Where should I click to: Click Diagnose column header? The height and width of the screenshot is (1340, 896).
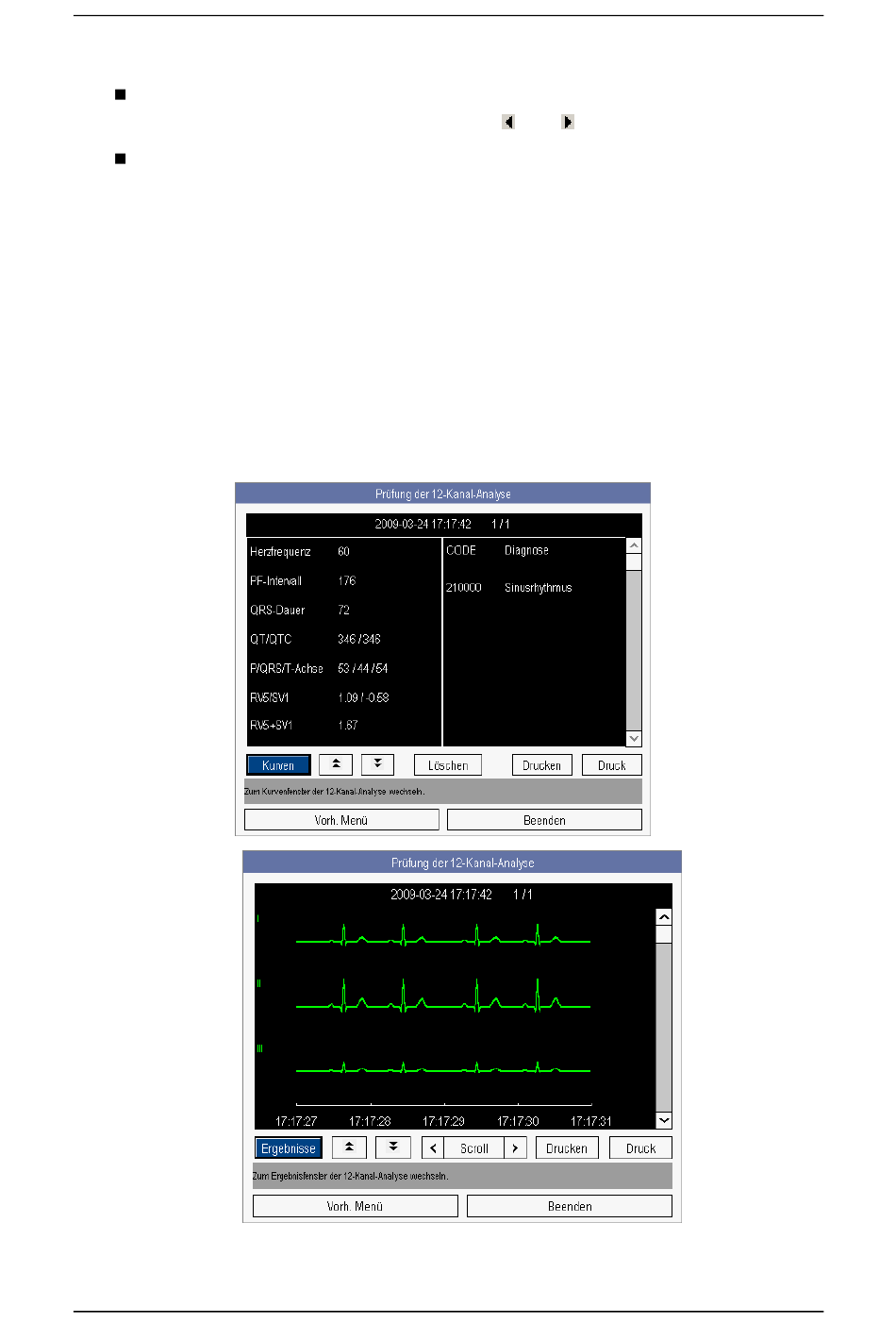pyautogui.click(x=526, y=550)
